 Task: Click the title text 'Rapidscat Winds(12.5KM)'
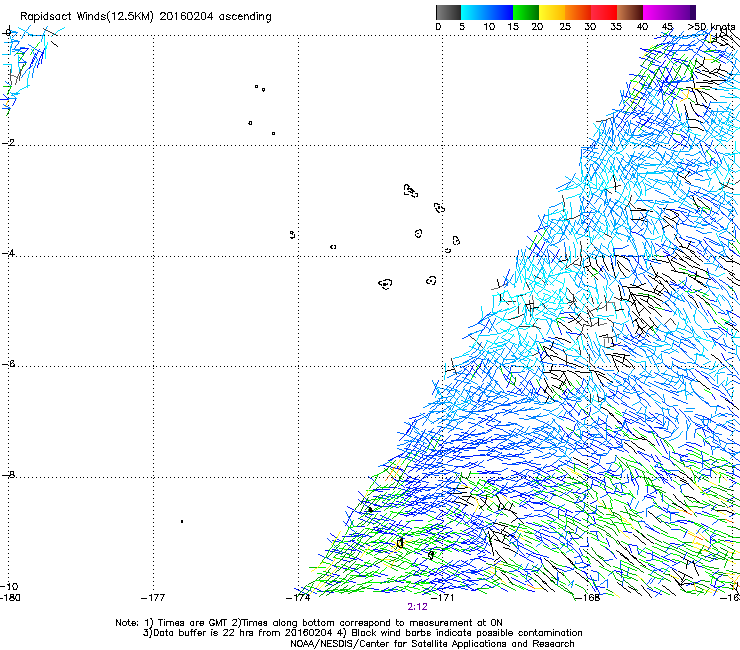87,17
